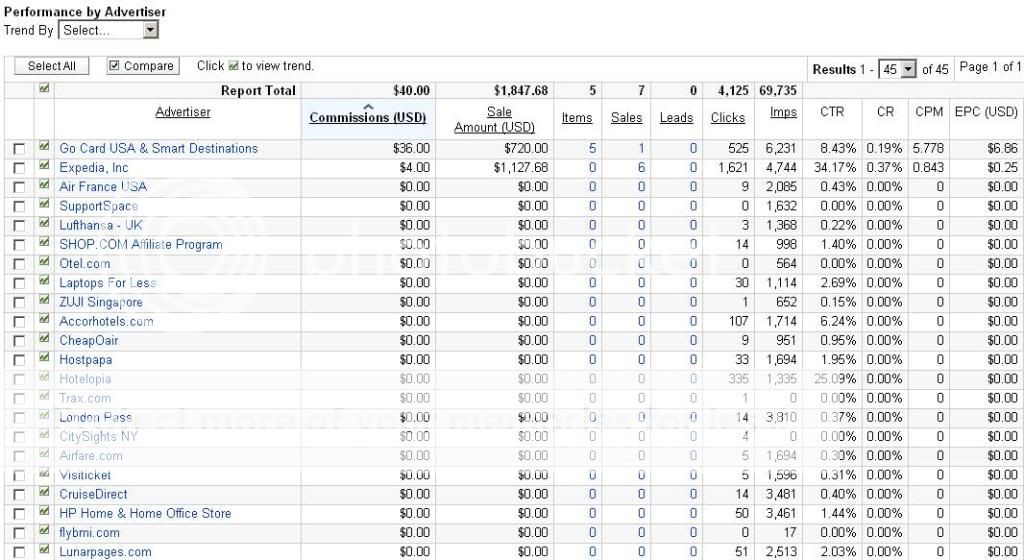View trend chart for Expedia, Inc

coord(44,165)
